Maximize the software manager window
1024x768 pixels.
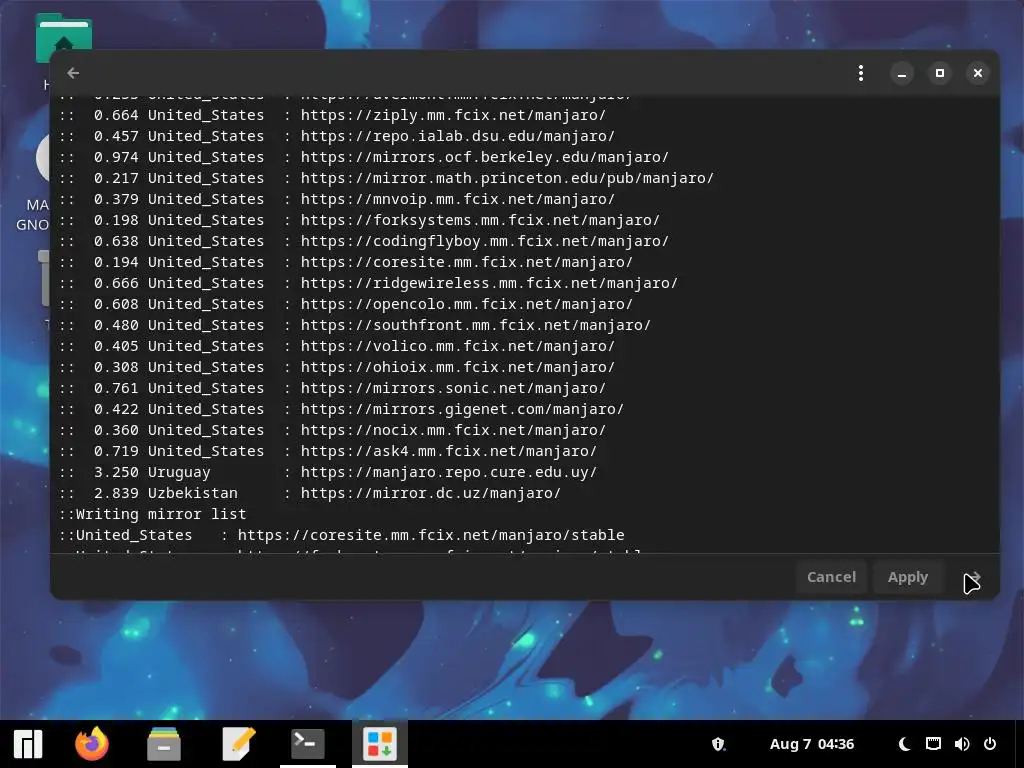click(x=940, y=73)
